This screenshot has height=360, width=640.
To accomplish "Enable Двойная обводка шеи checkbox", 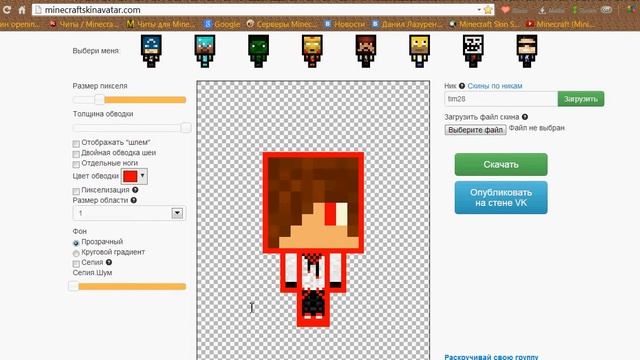I will (76, 154).
